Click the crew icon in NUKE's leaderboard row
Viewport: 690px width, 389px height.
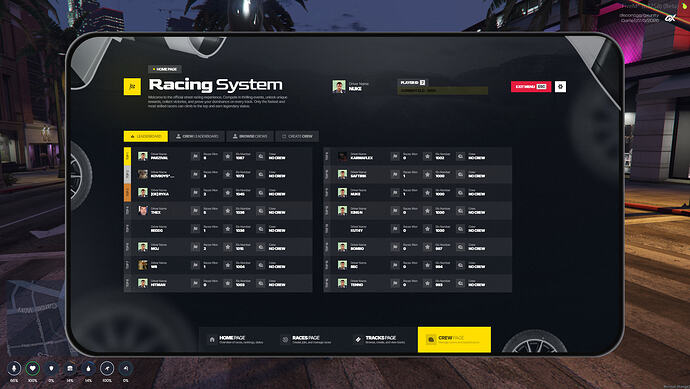pos(460,192)
